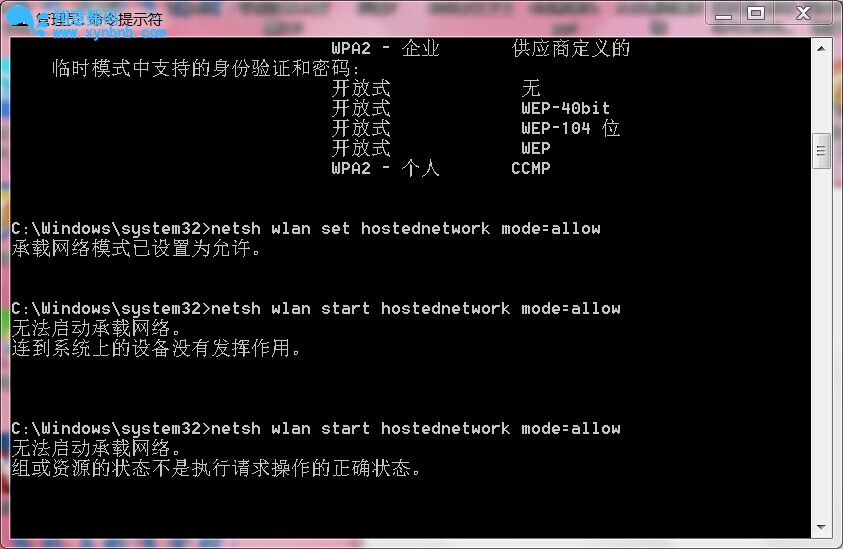The height and width of the screenshot is (549, 843).
Task: Click the 管理员 命令提示符 title bar text
Action: pyautogui.click(x=99, y=19)
